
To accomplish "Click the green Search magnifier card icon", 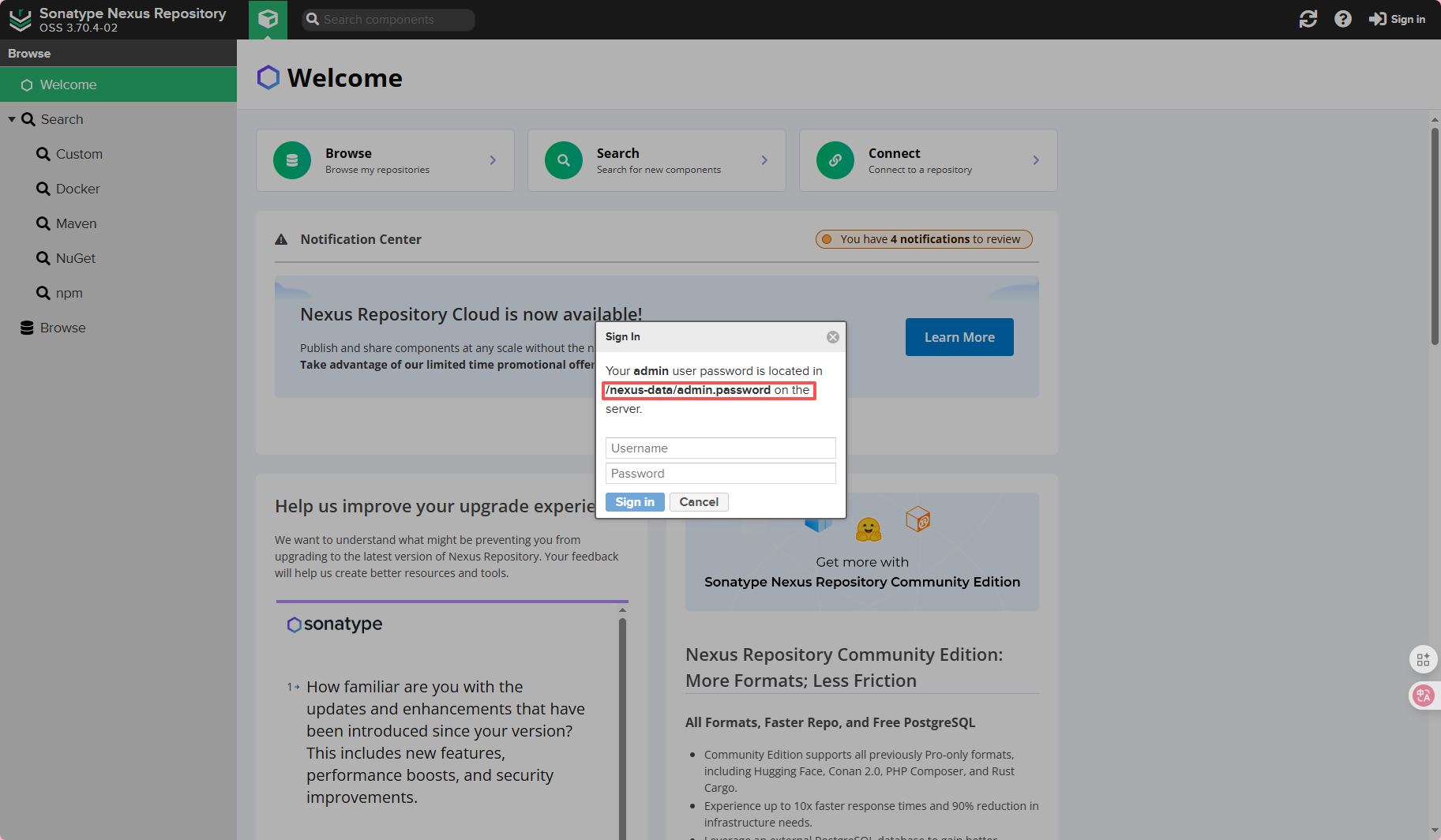I will tap(564, 160).
